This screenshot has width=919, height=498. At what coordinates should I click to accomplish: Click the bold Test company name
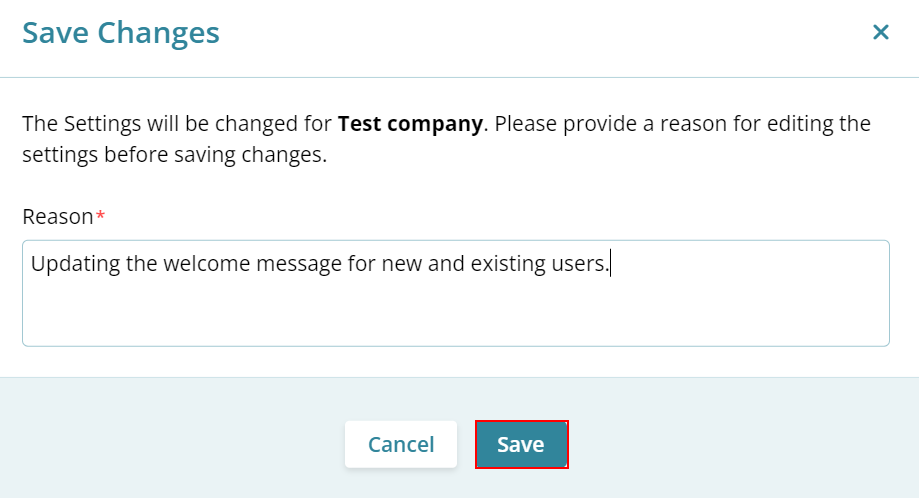(410, 124)
